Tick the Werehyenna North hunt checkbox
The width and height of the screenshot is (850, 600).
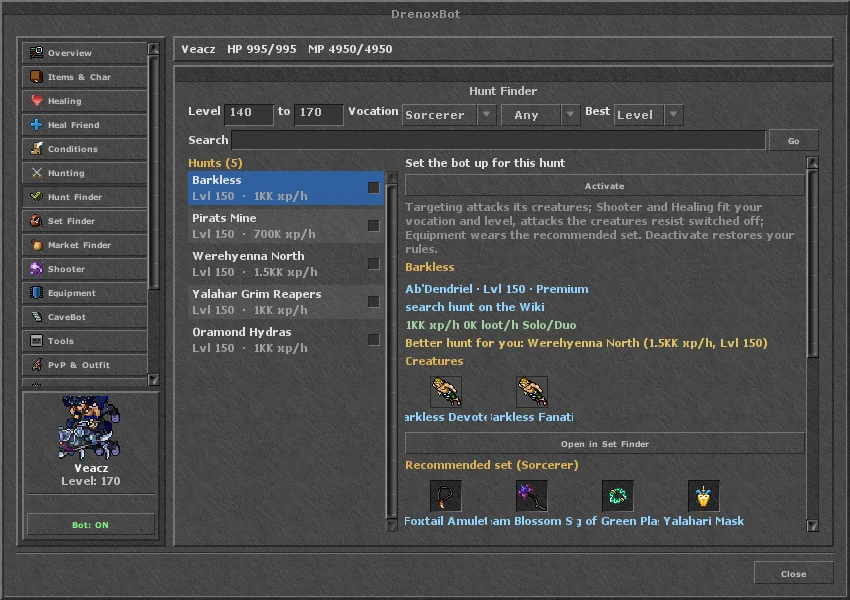pos(374,263)
